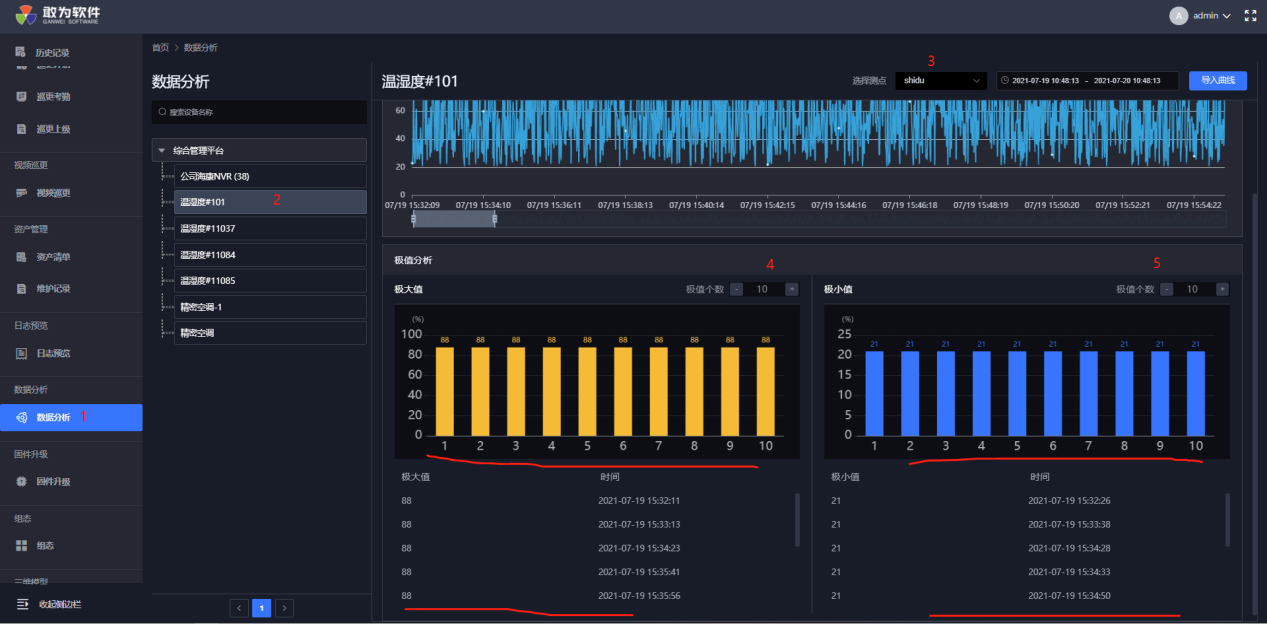Click the chart zoom slider's left handle
The image size is (1267, 624).
[413, 219]
